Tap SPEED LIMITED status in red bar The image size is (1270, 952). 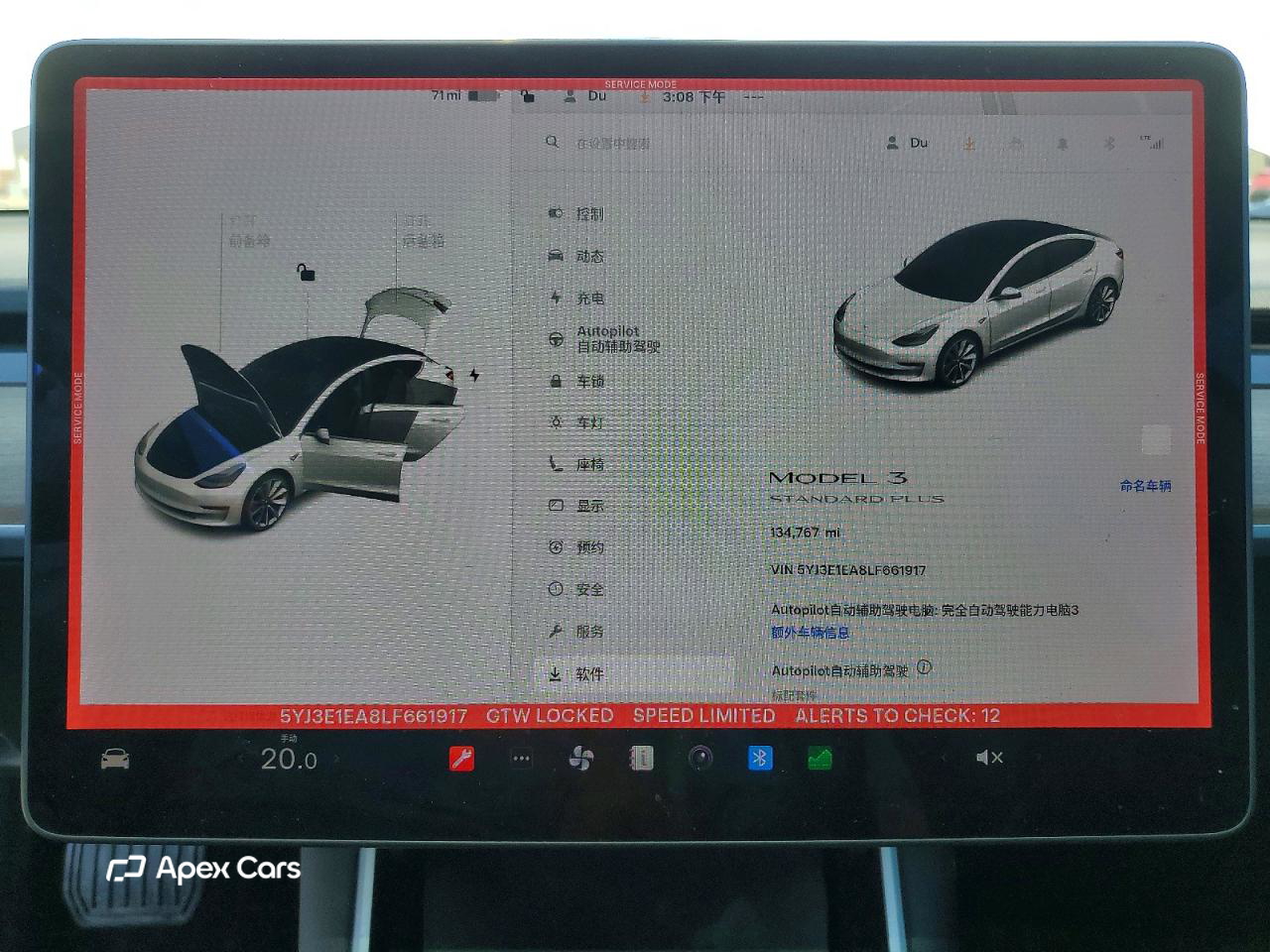tap(704, 715)
